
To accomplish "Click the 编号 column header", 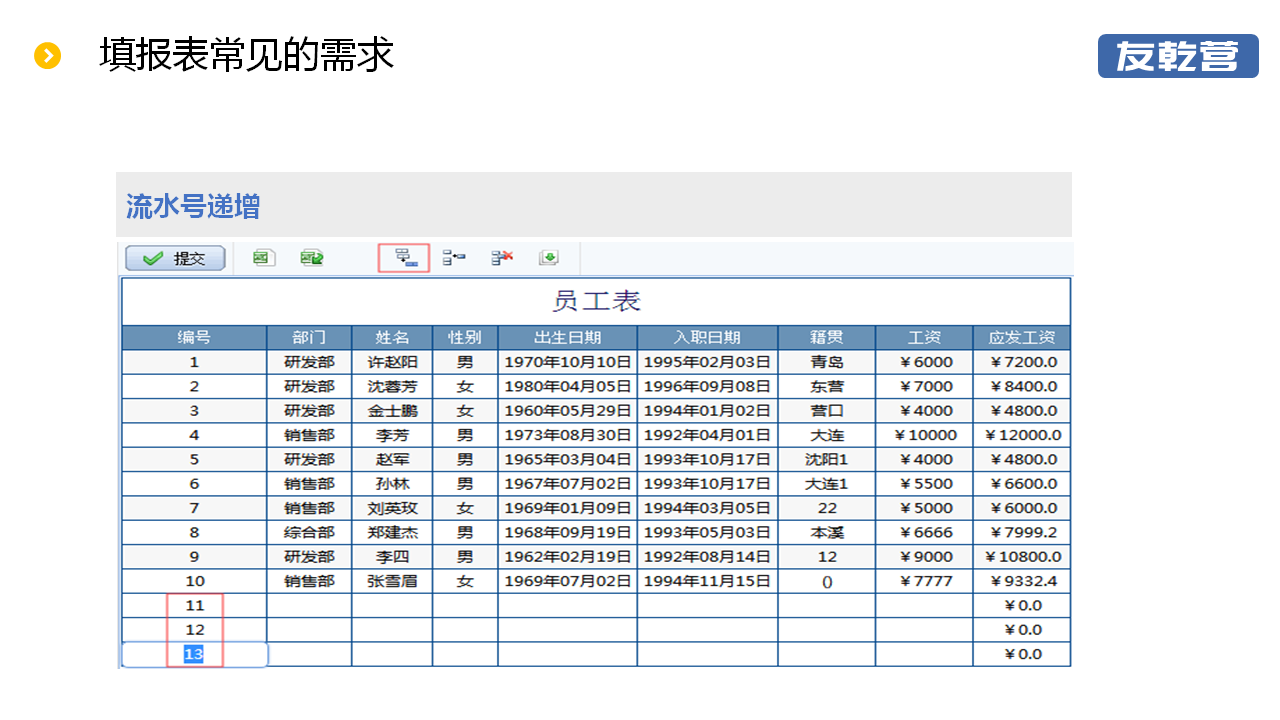I will (x=194, y=337).
